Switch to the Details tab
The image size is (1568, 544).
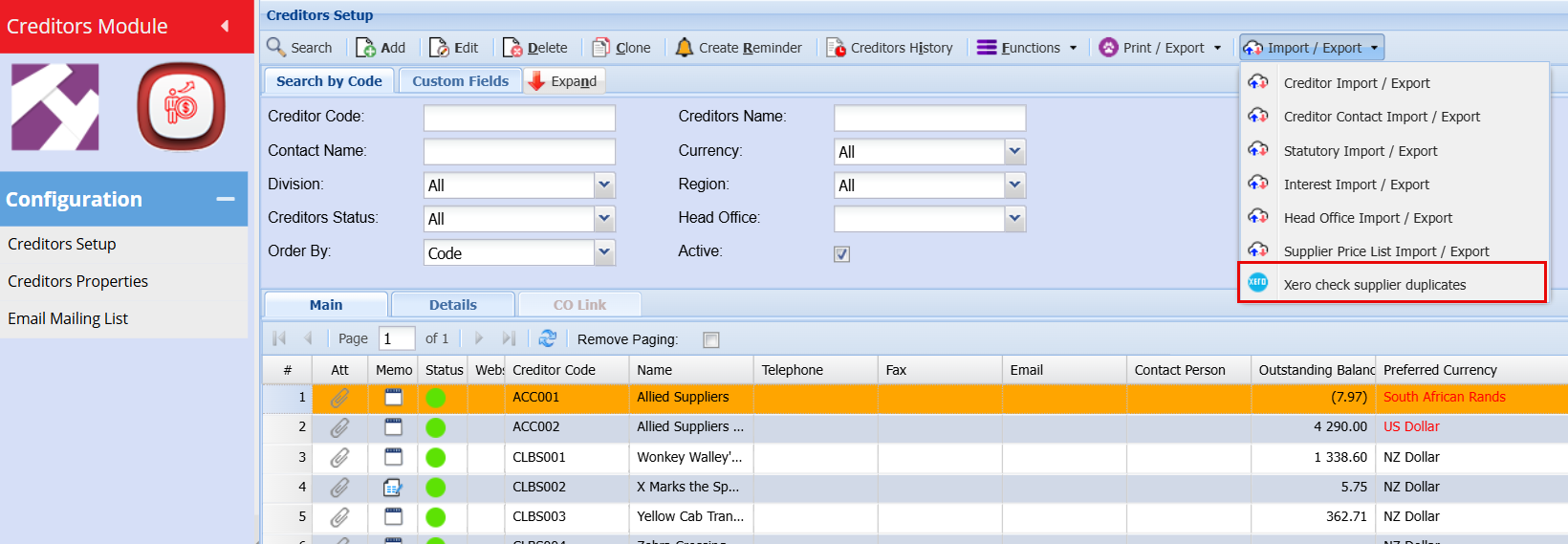click(x=452, y=305)
